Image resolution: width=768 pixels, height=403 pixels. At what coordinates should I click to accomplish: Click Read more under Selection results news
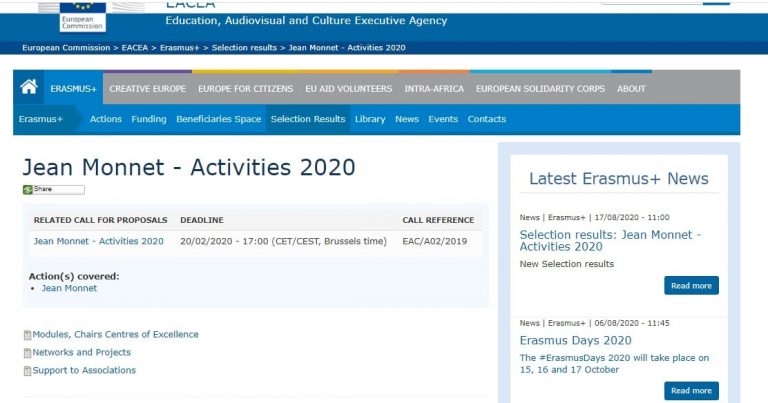[691, 286]
